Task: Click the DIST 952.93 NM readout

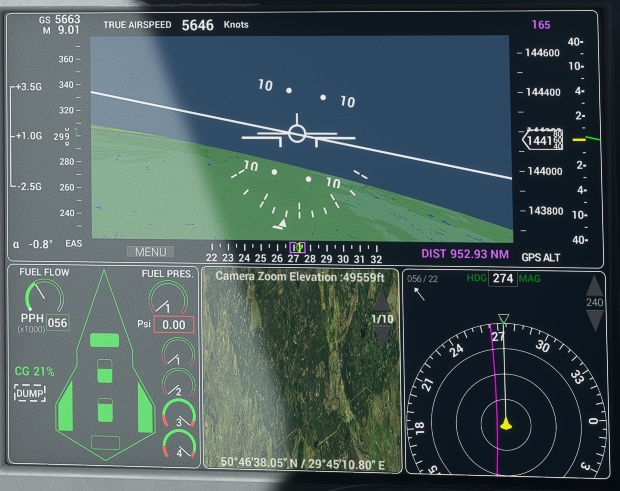Action: tap(465, 254)
